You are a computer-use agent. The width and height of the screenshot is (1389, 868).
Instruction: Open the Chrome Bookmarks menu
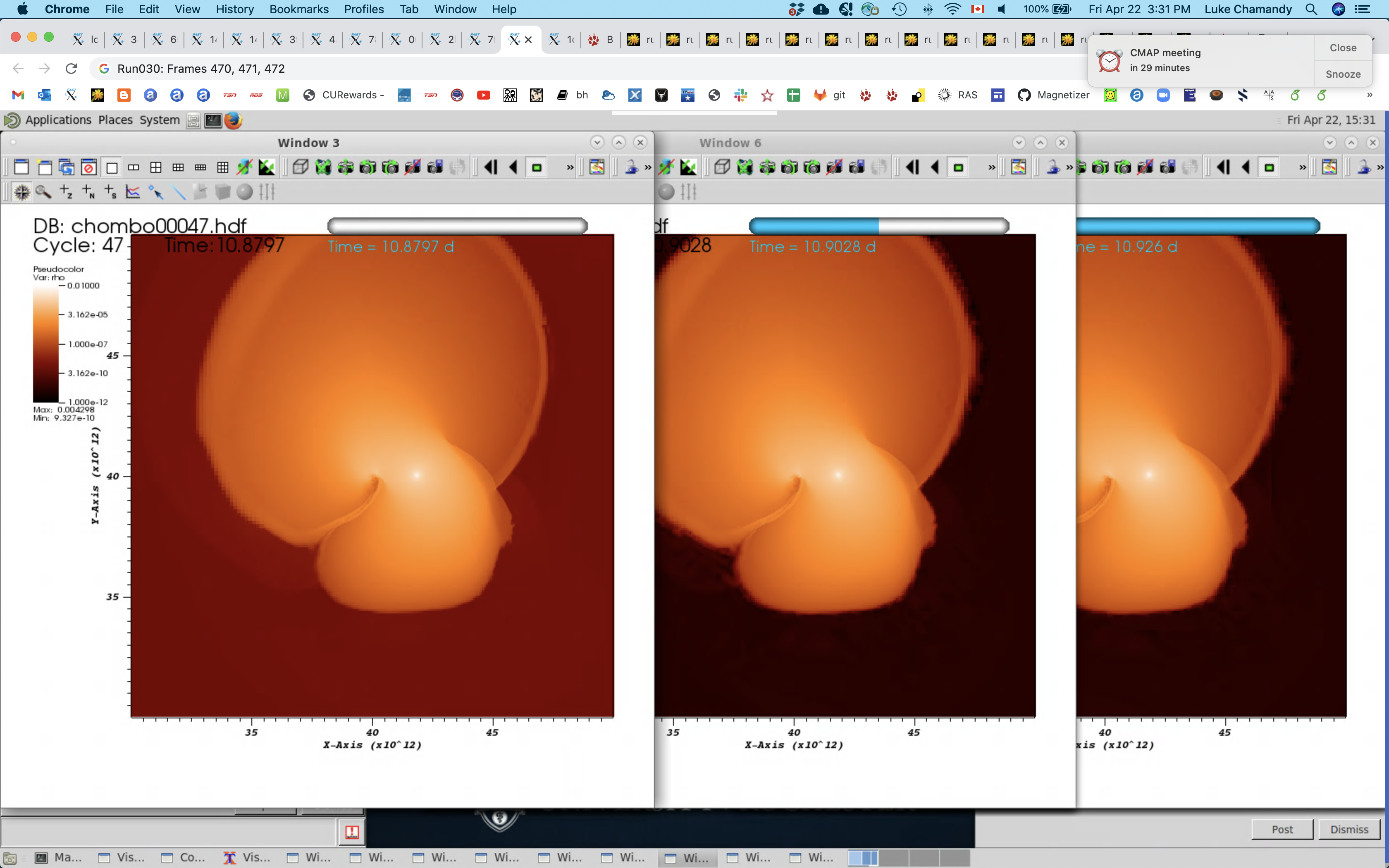point(299,9)
